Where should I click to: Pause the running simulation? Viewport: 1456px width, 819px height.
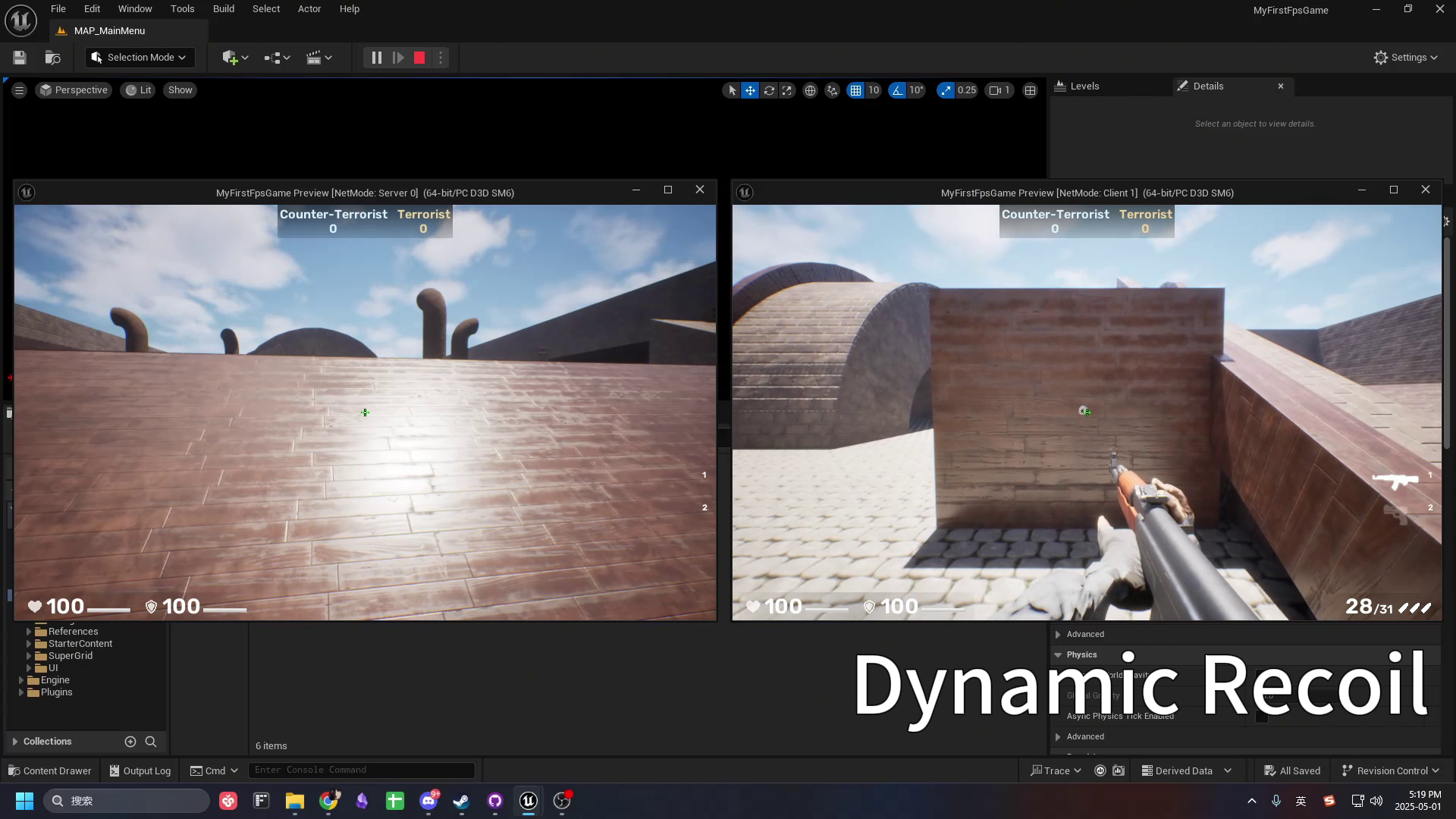pyautogui.click(x=376, y=58)
